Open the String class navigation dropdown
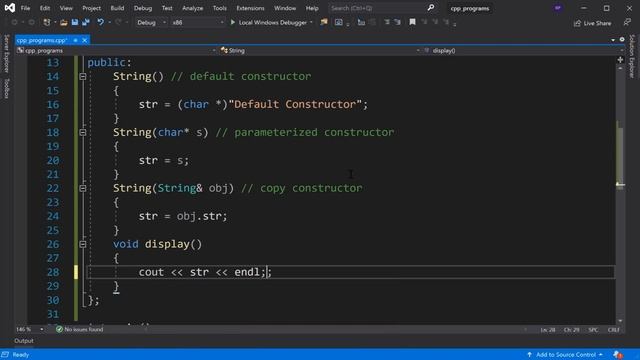This screenshot has width=640, height=360. pyautogui.click(x=320, y=51)
